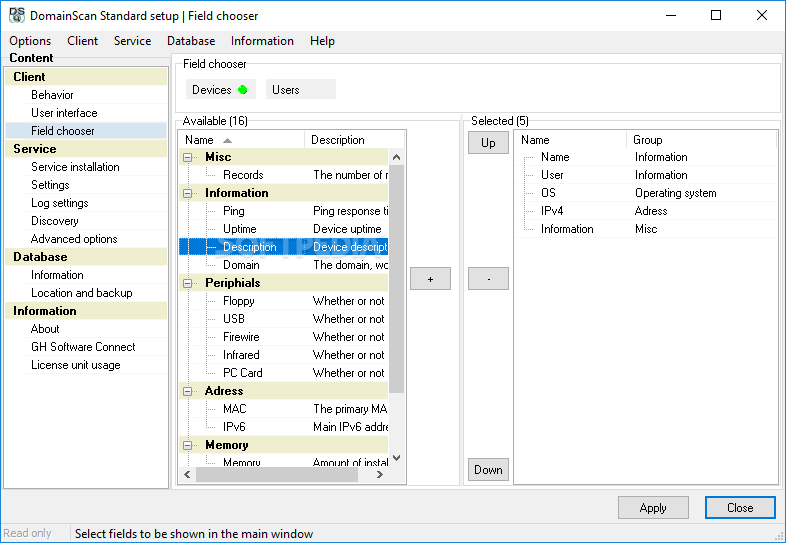This screenshot has height=543, width=786.
Task: Open Service installation page
Action: point(75,167)
